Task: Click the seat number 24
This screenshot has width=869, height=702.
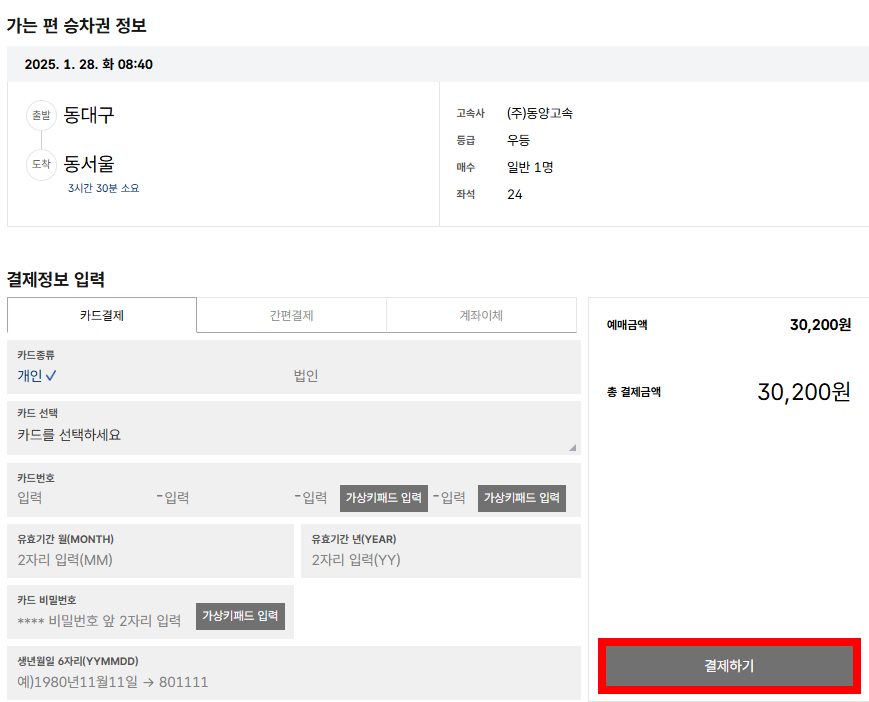Action: point(515,194)
